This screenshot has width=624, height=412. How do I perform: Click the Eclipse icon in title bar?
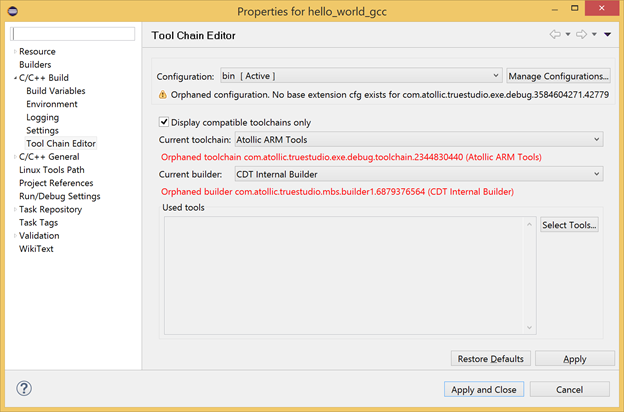click(13, 11)
